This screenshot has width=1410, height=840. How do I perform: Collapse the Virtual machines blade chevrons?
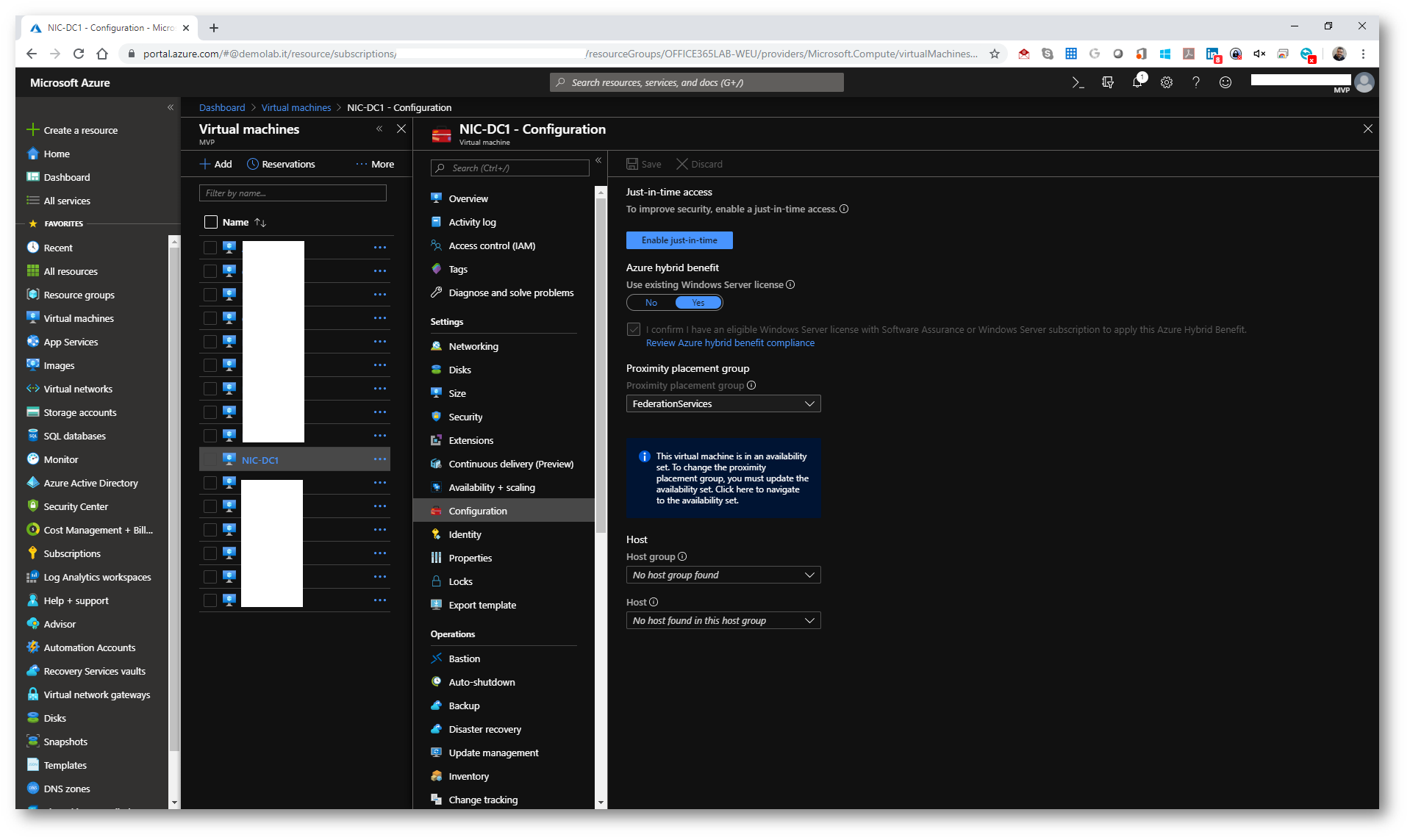pyautogui.click(x=379, y=129)
